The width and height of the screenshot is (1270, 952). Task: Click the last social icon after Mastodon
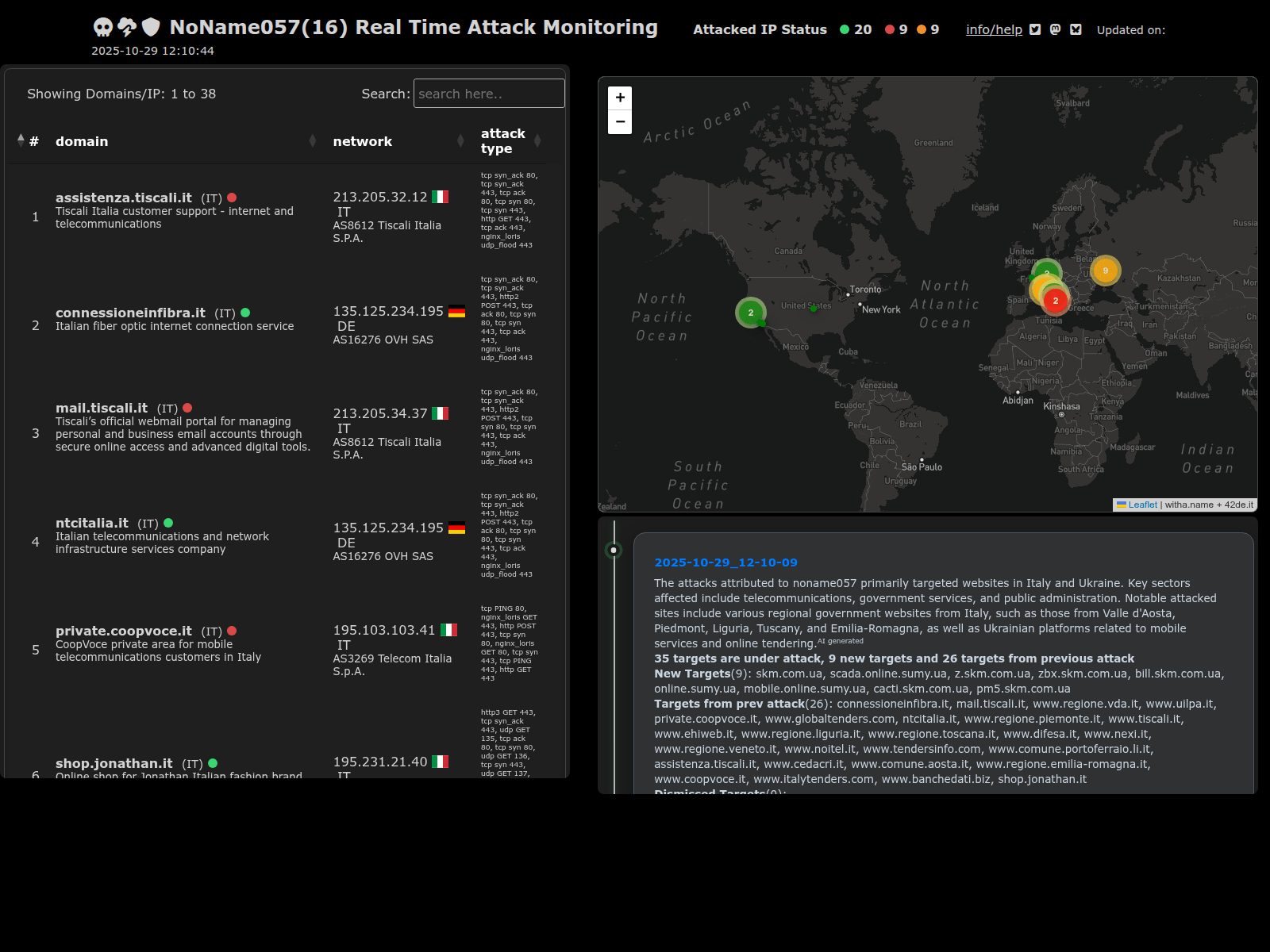tap(1076, 29)
